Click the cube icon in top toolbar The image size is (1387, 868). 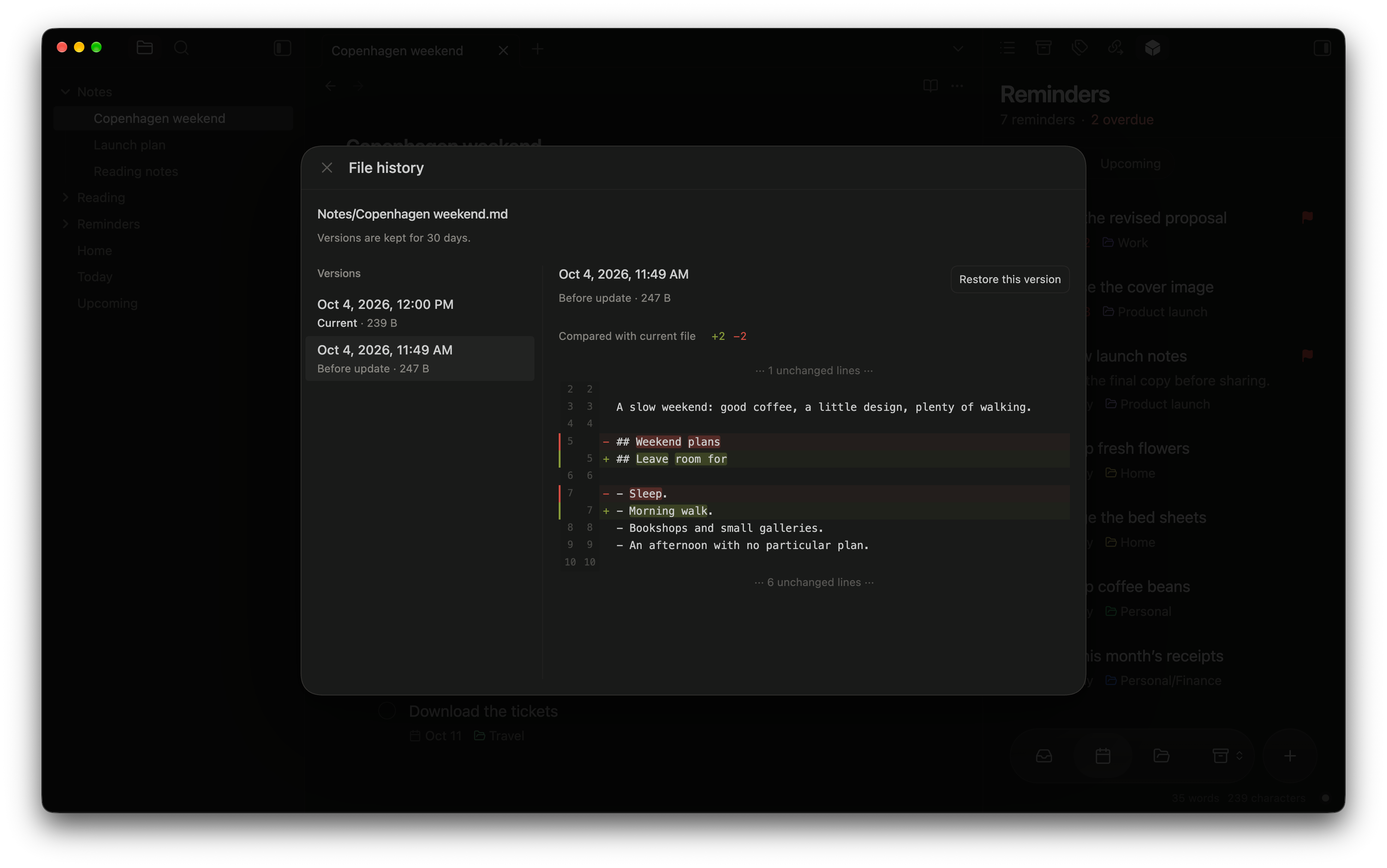click(x=1152, y=48)
